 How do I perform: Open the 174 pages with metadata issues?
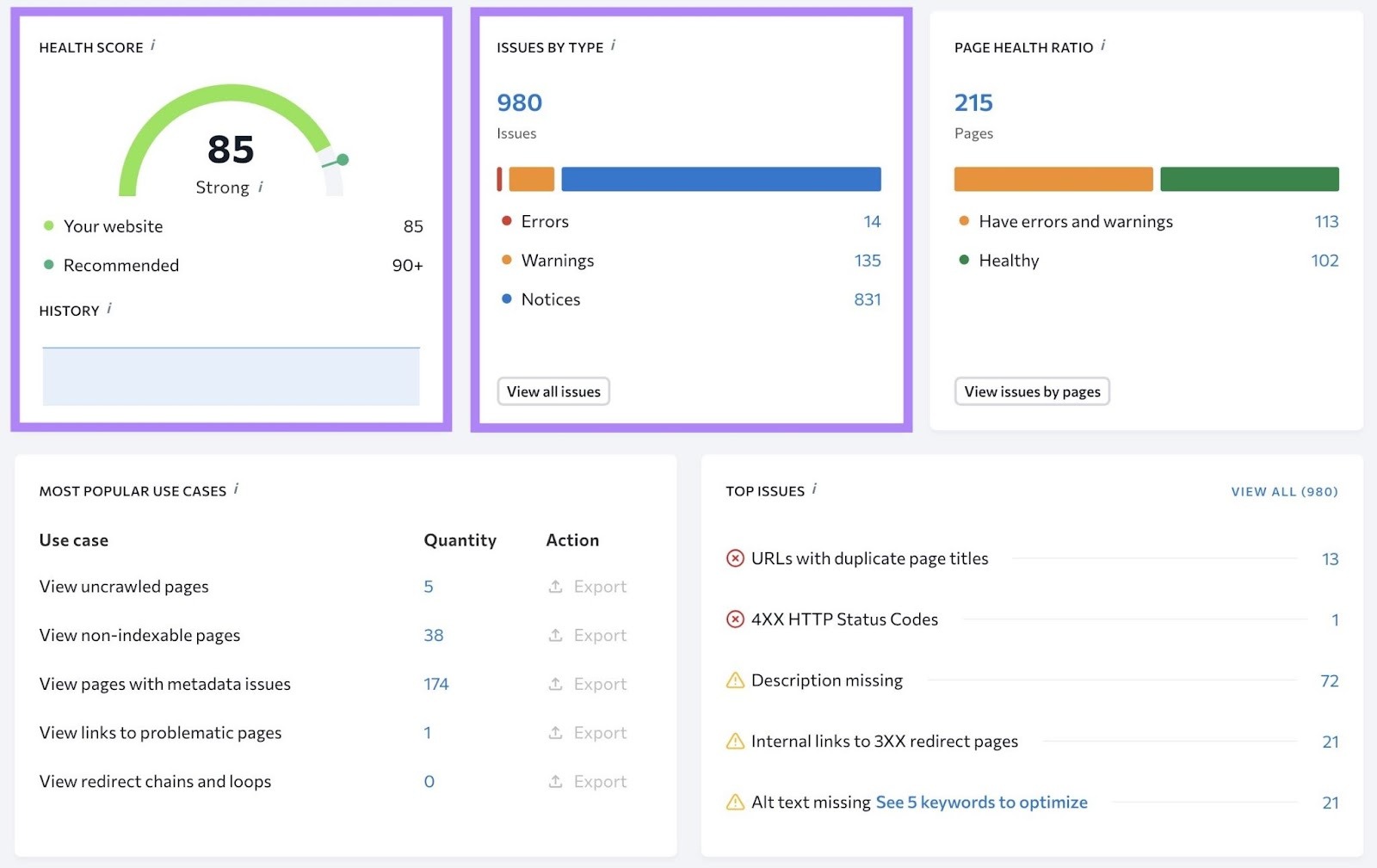click(x=435, y=684)
